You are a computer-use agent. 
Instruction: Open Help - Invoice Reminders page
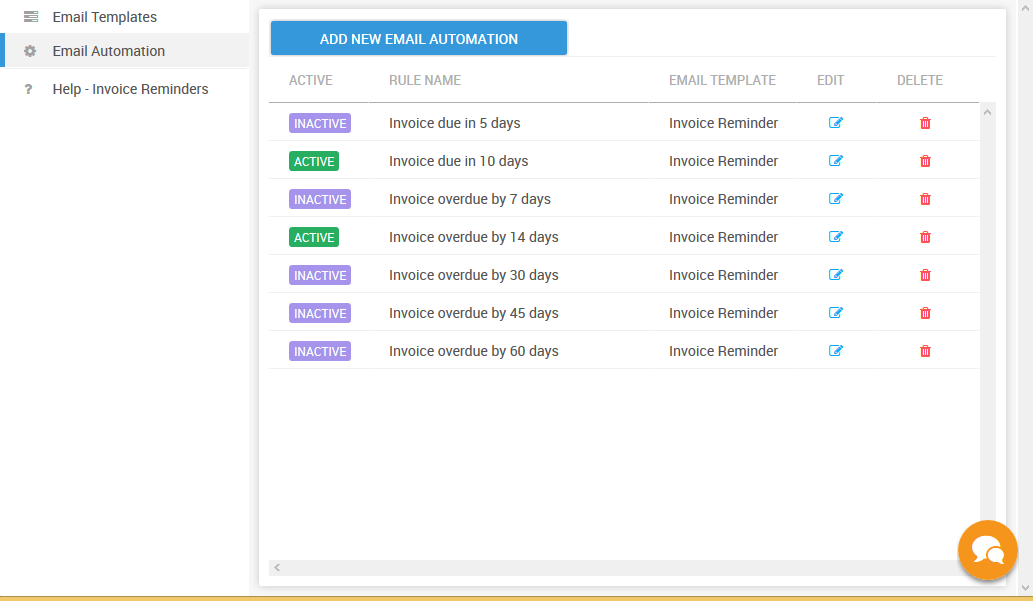[130, 89]
